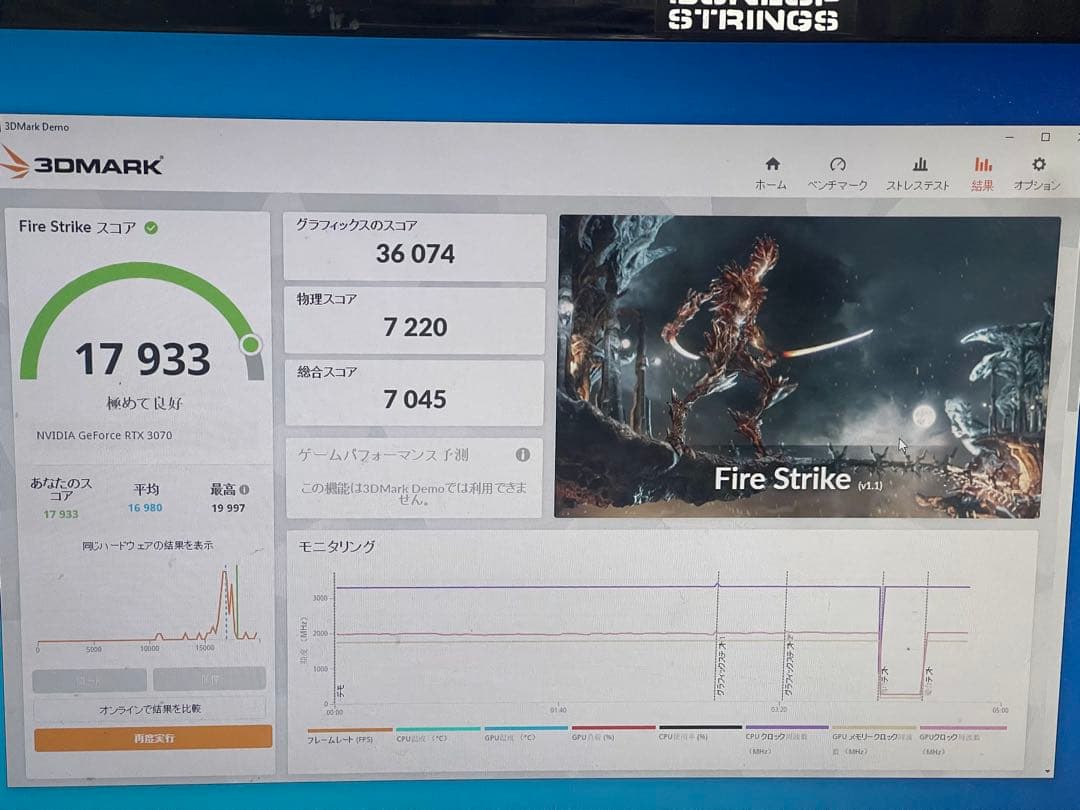Click the info icon next to 最高
This screenshot has width=1080, height=810.
(x=244, y=490)
